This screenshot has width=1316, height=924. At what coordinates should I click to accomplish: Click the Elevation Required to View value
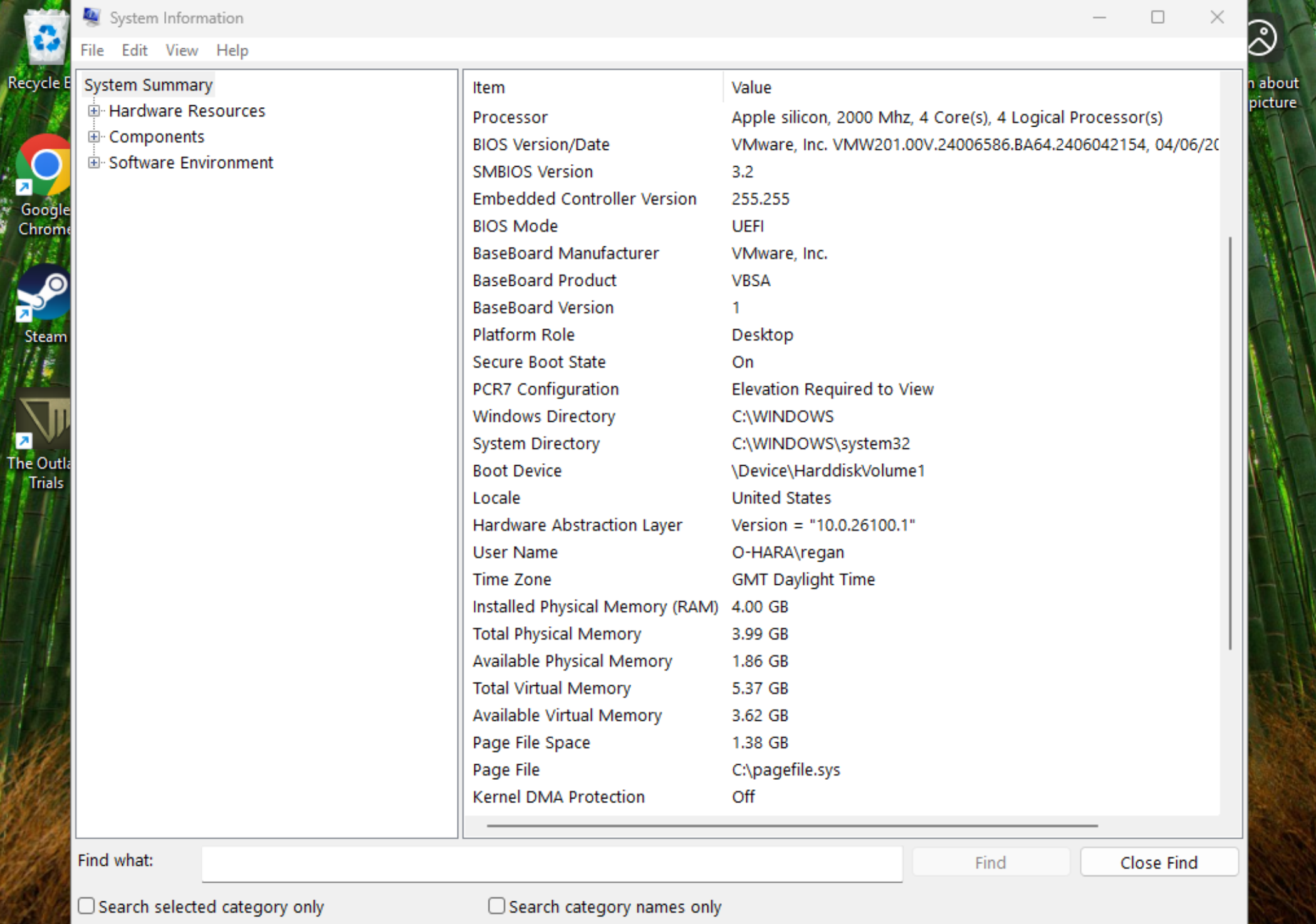[x=832, y=389]
